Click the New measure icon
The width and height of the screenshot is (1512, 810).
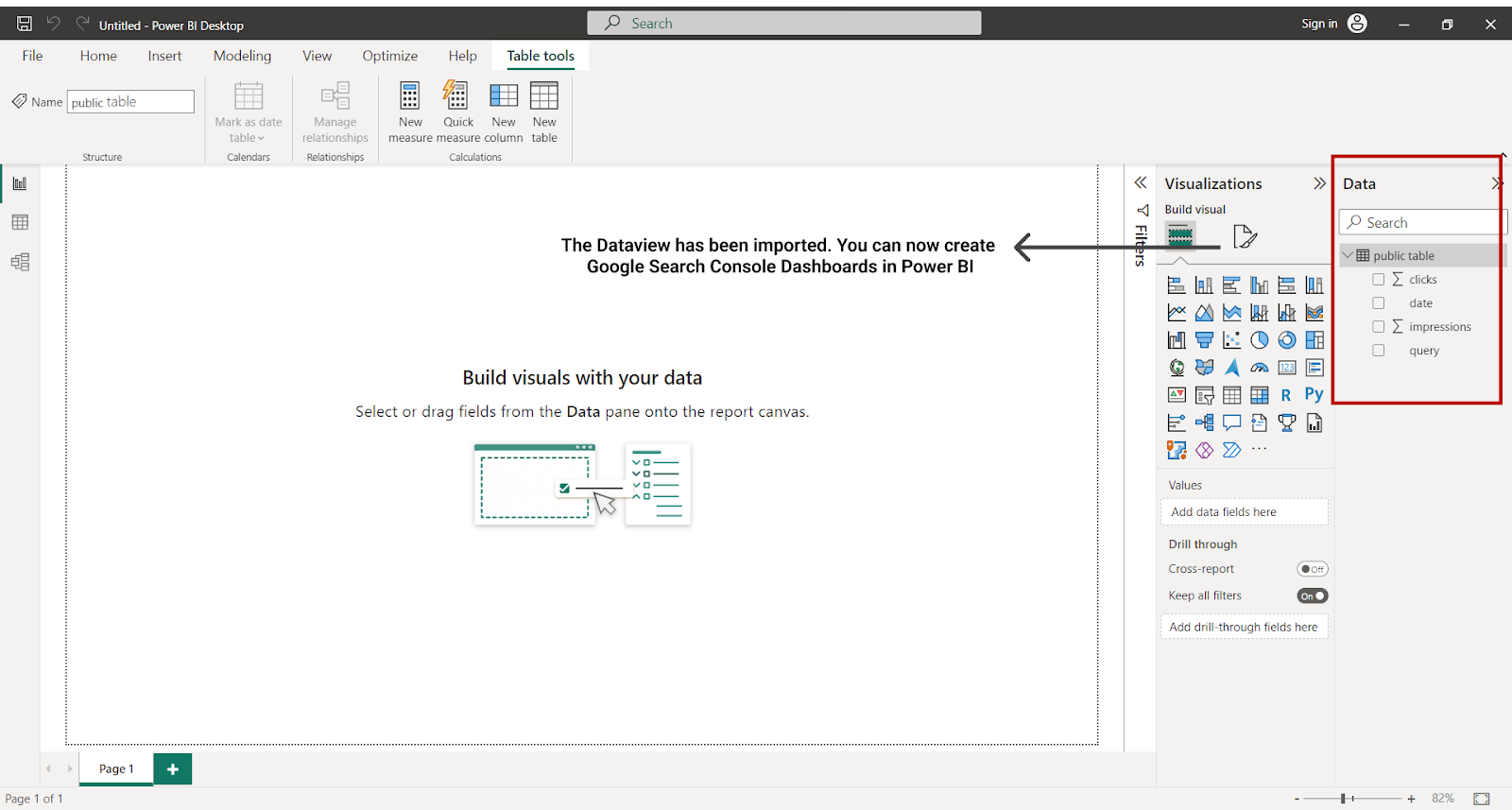[410, 95]
